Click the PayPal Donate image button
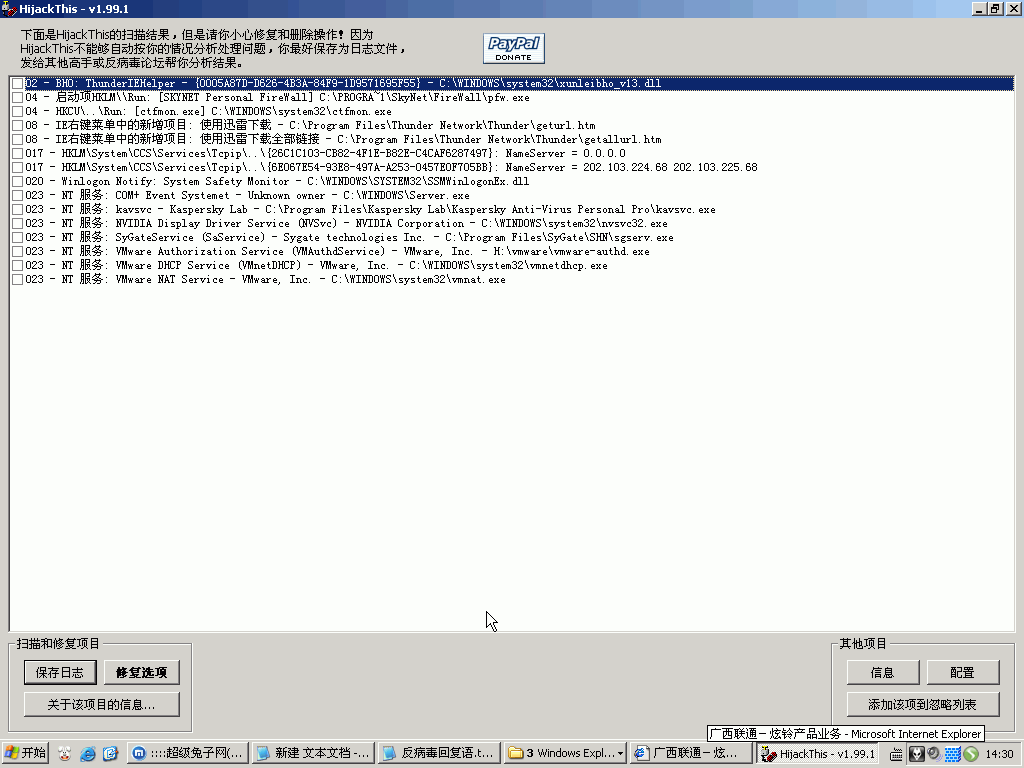Image resolution: width=1024 pixels, height=768 pixels. (513, 48)
